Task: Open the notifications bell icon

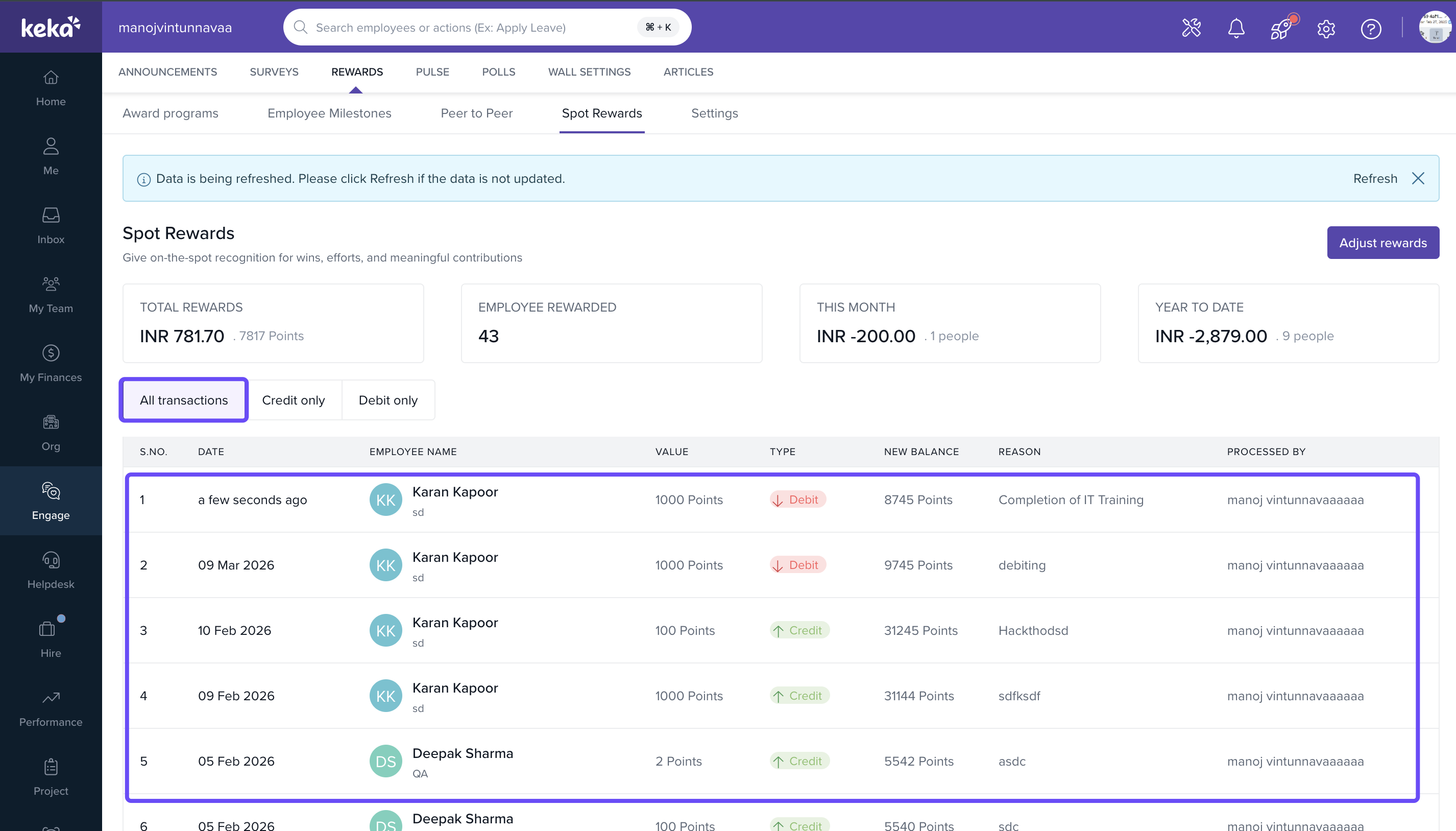Action: click(1236, 28)
